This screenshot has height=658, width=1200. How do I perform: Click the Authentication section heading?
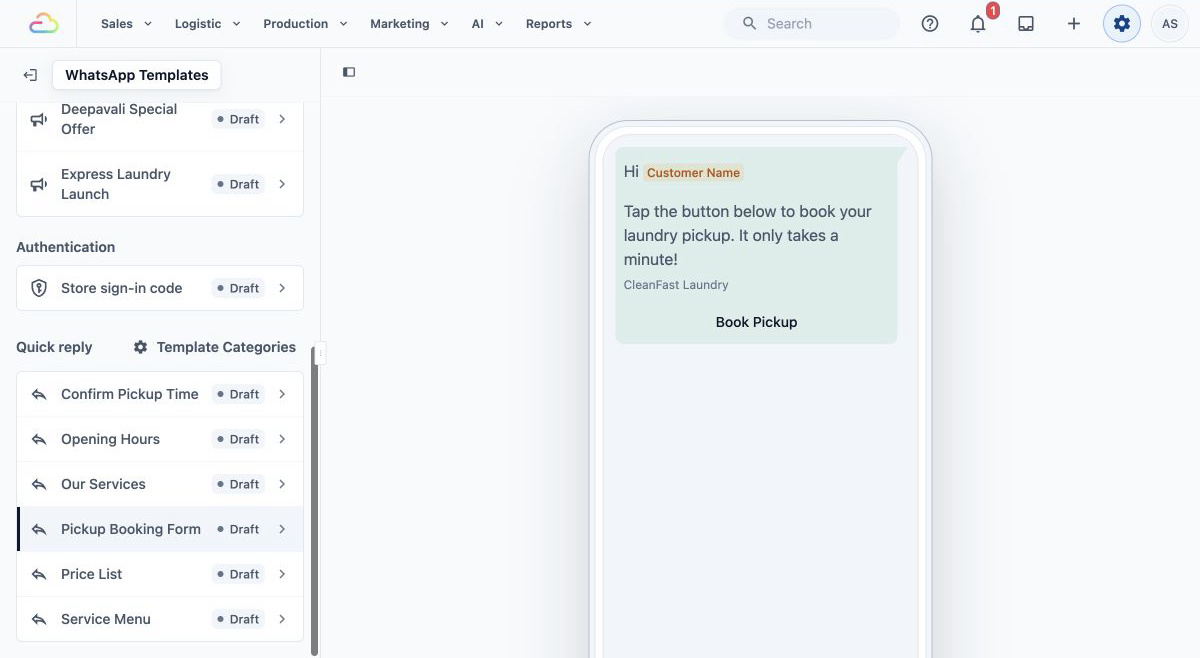point(65,247)
